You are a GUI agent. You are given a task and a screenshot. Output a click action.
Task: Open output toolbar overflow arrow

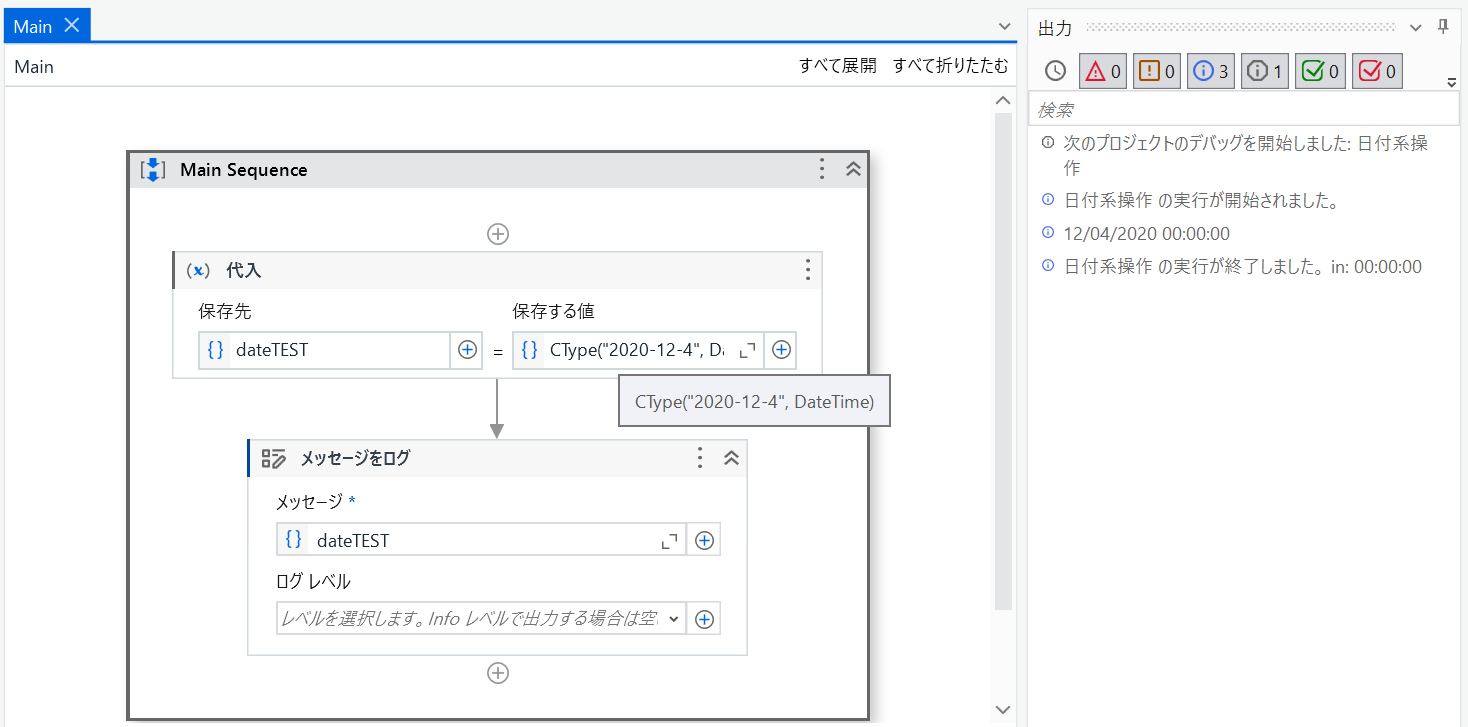click(x=1452, y=82)
